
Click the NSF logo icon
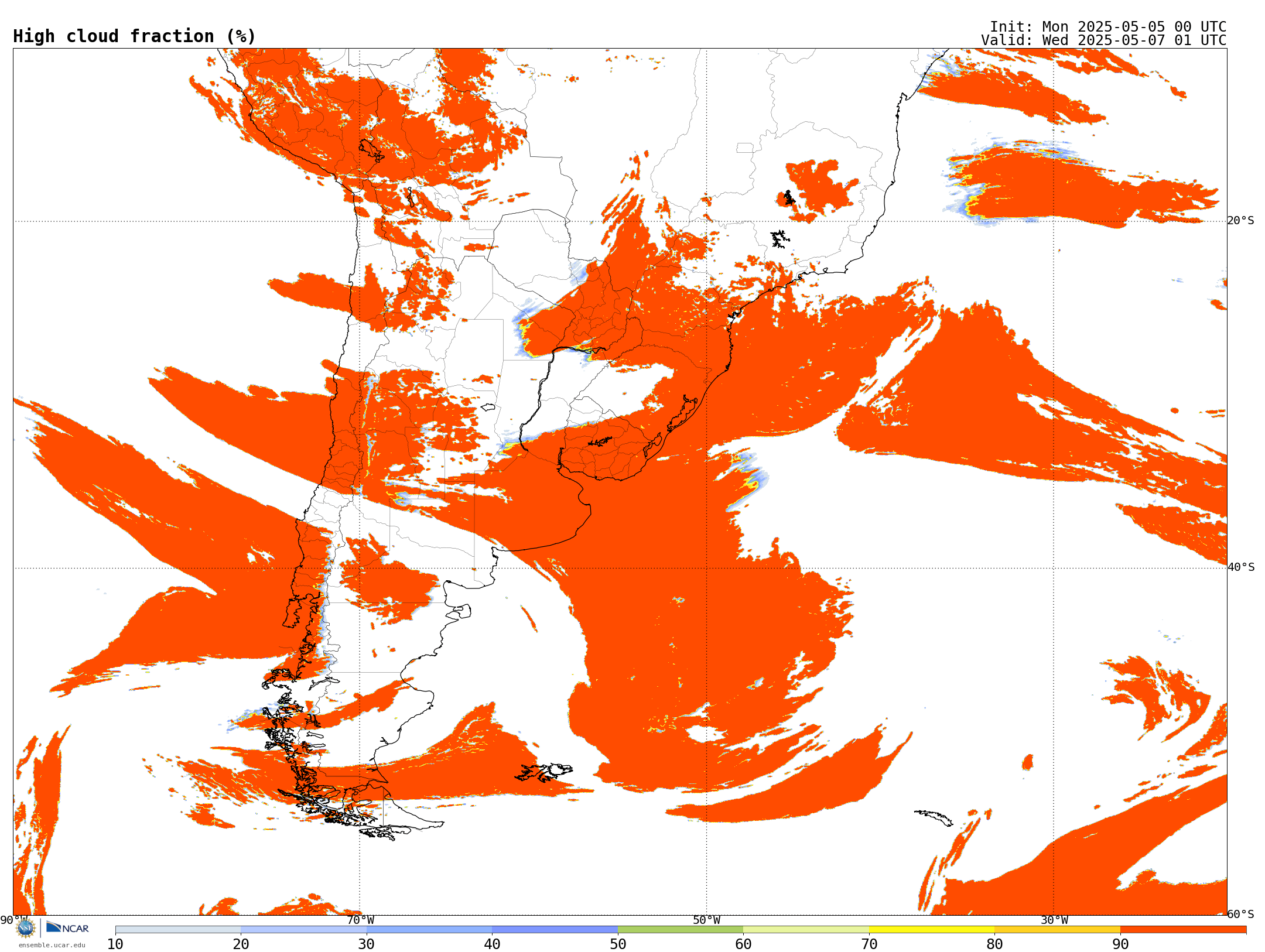tap(26, 928)
